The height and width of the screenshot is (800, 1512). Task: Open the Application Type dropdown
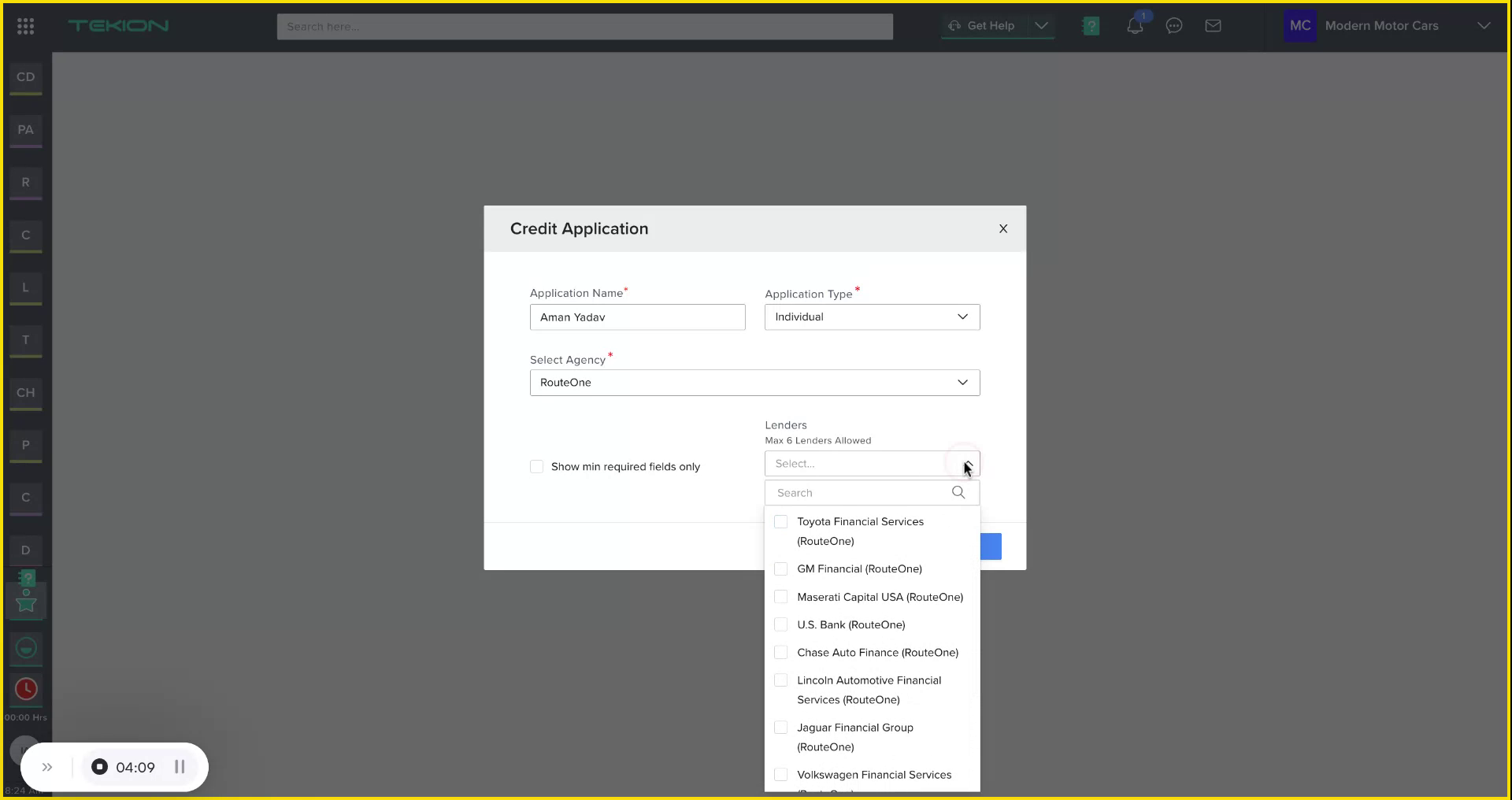(x=962, y=317)
